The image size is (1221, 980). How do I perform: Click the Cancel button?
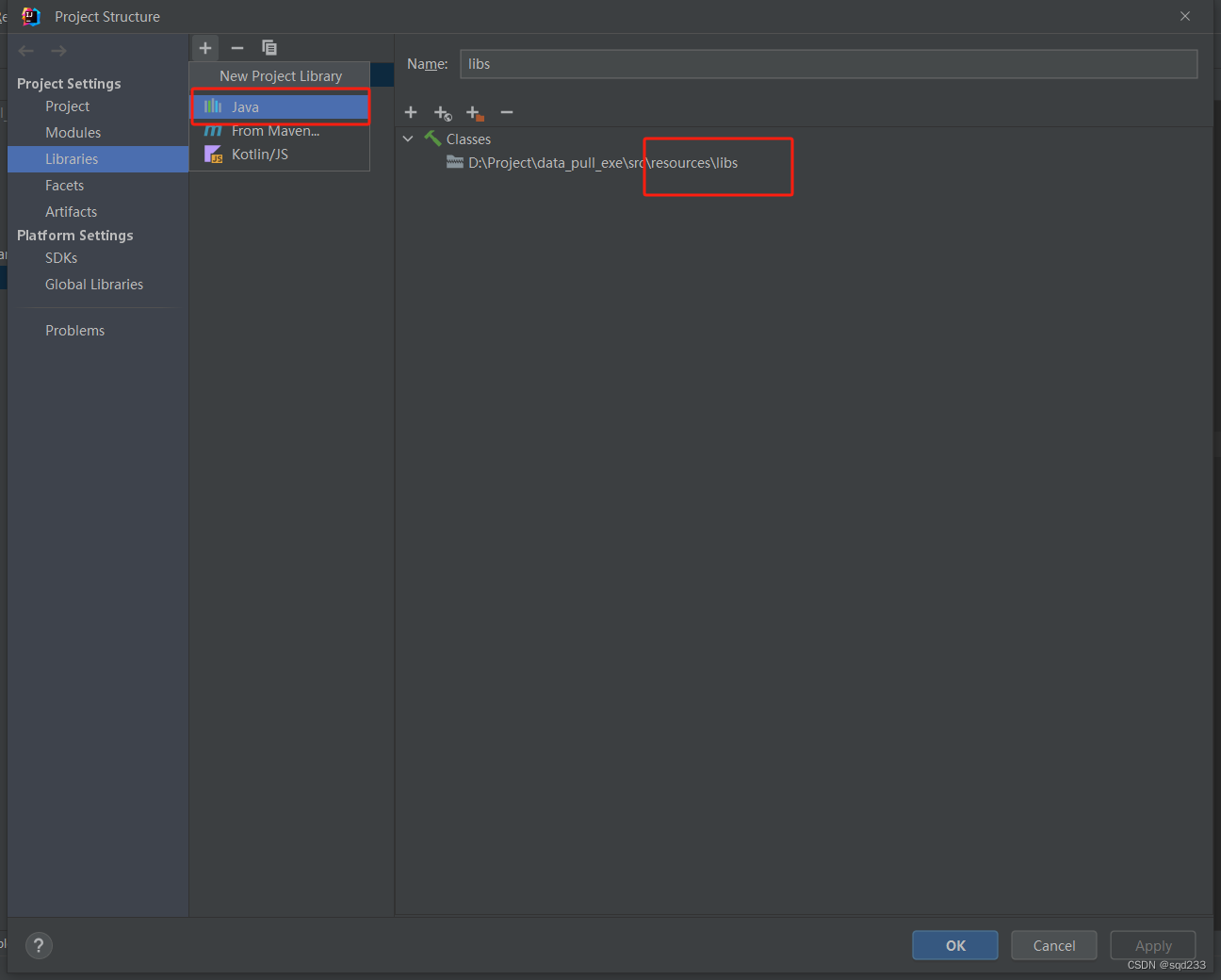[x=1054, y=945]
